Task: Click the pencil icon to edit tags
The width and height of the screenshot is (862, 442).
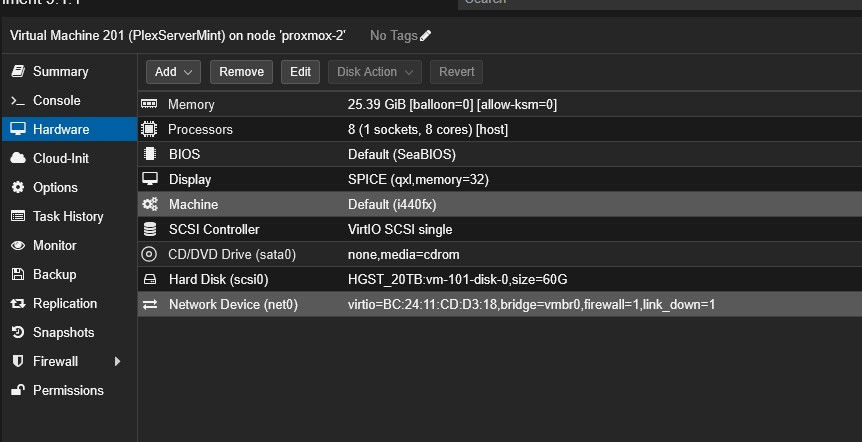Action: [x=426, y=36]
